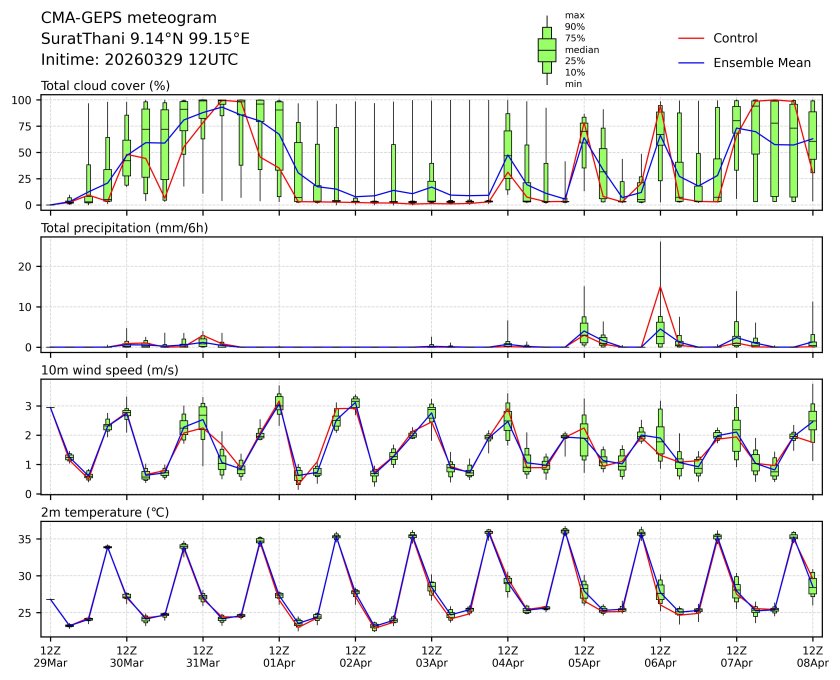Click the red Control legend line

[x=692, y=38]
